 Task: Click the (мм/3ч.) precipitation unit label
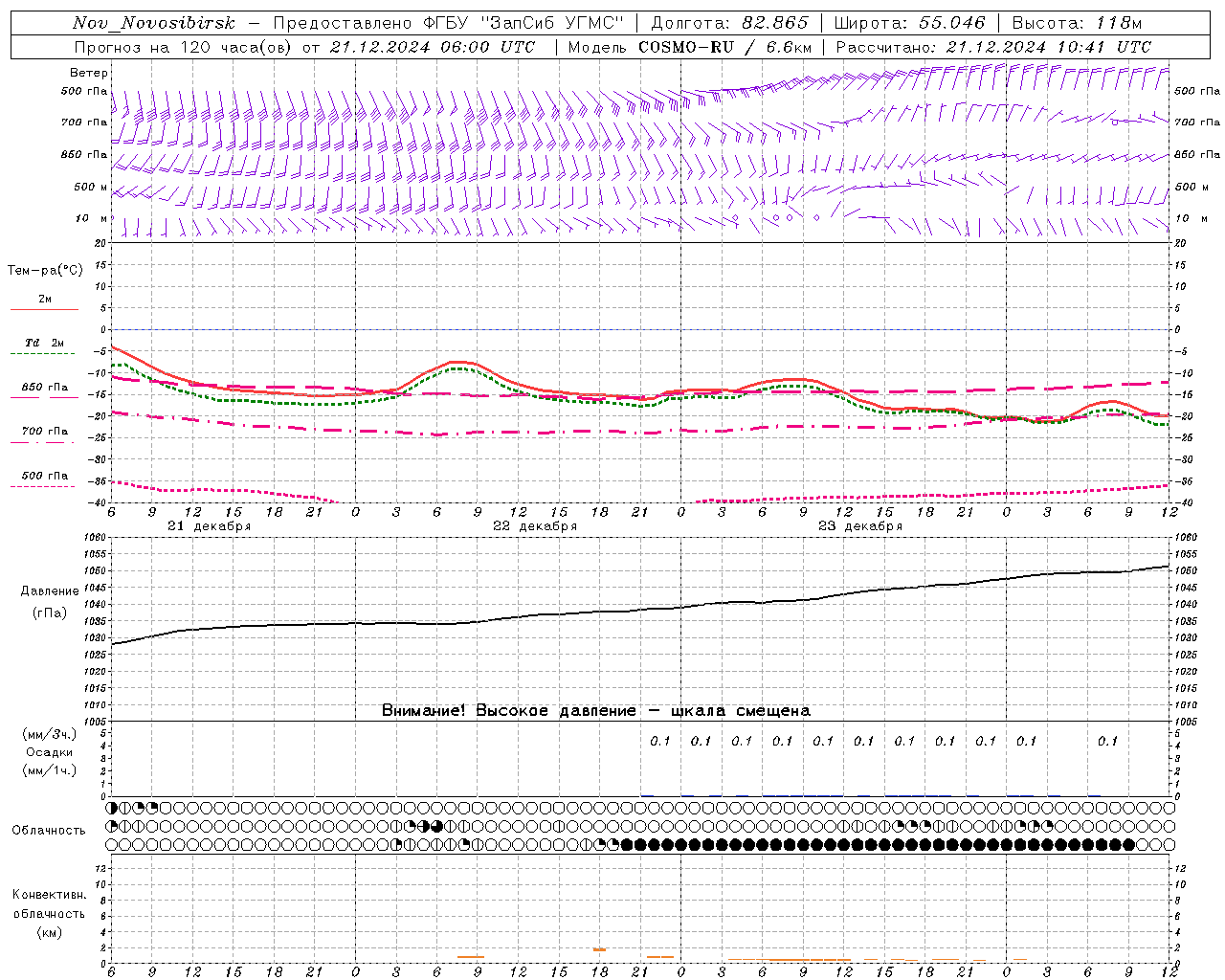49,734
